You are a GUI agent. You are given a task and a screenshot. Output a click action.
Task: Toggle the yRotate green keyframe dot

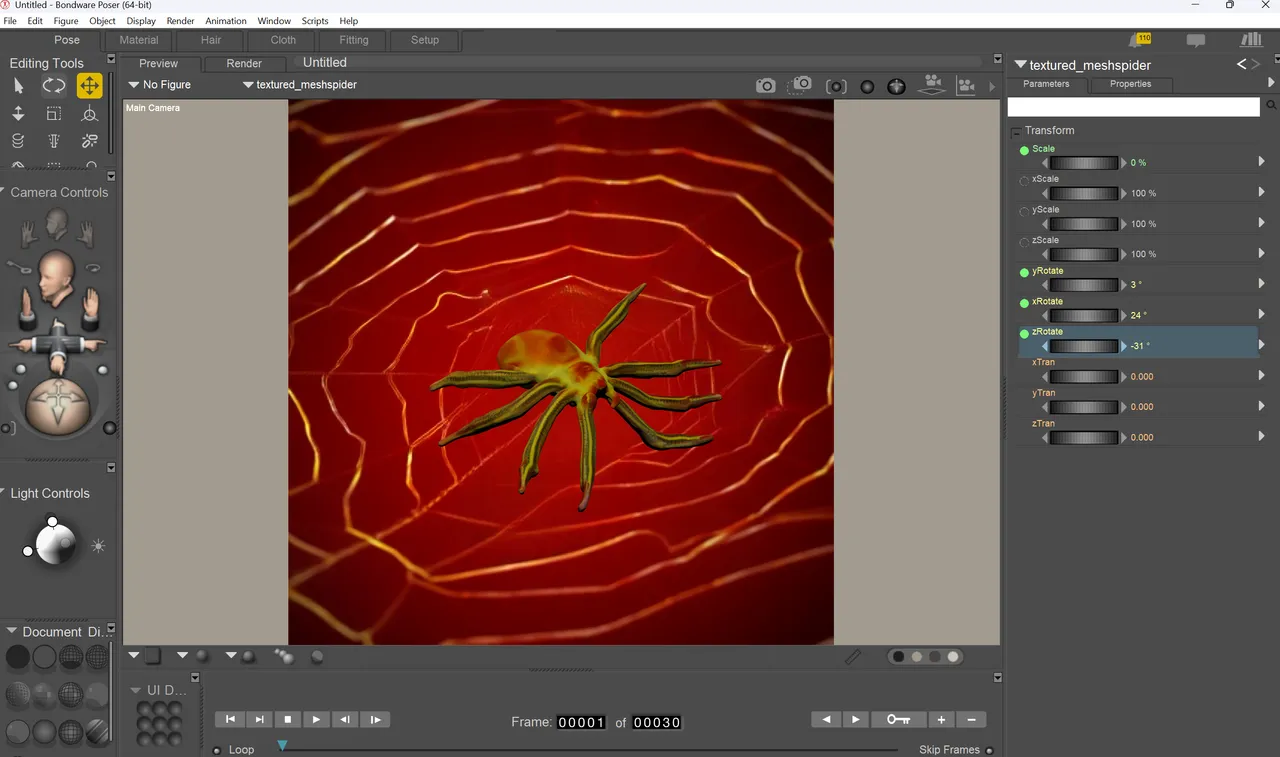pos(1024,273)
